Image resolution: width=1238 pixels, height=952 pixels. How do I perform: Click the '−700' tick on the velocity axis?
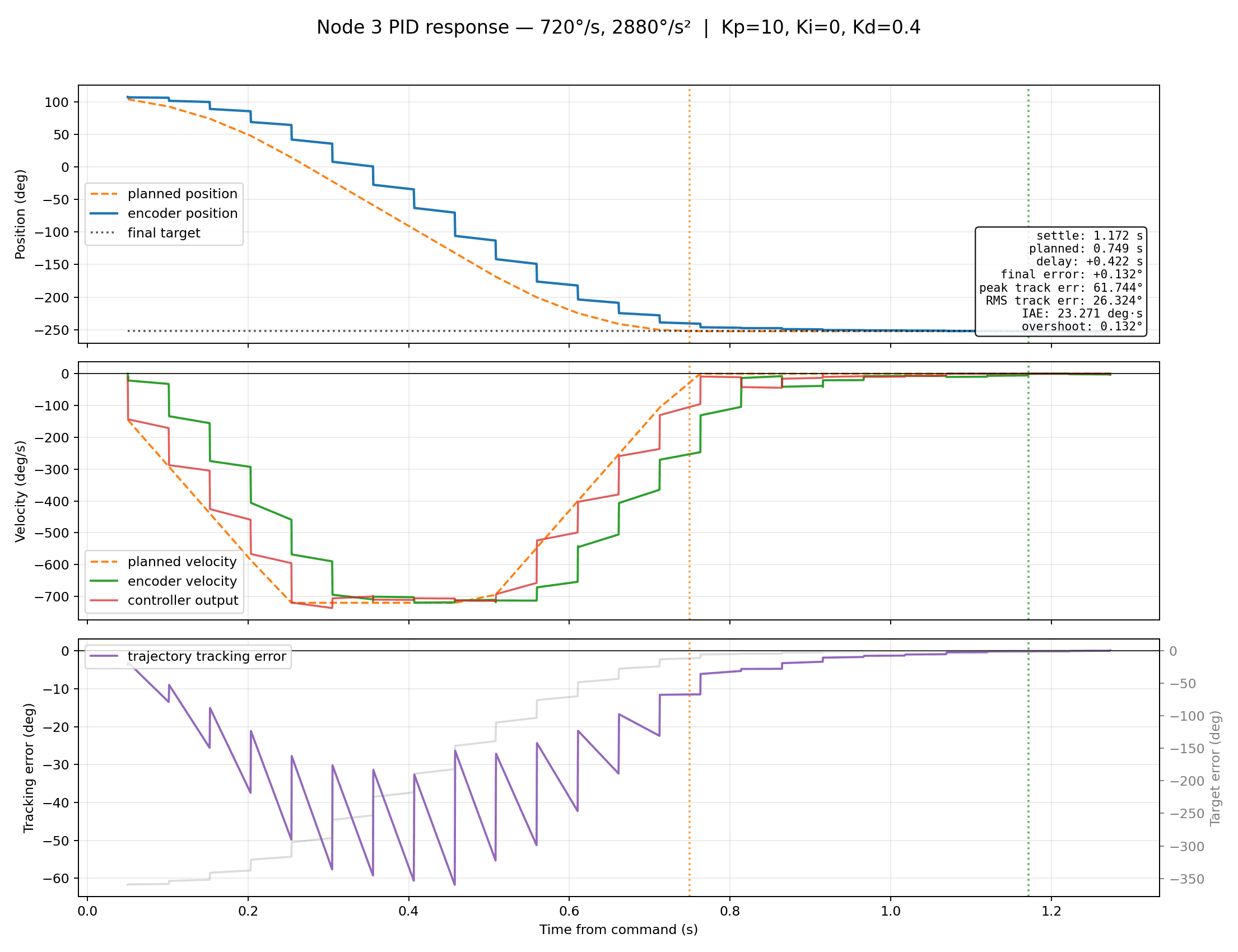click(x=52, y=597)
